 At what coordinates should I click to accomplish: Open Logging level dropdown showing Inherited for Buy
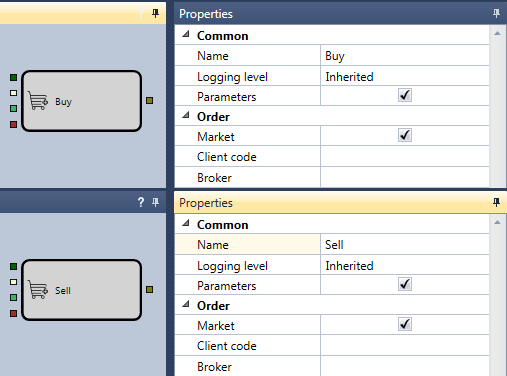pos(405,76)
